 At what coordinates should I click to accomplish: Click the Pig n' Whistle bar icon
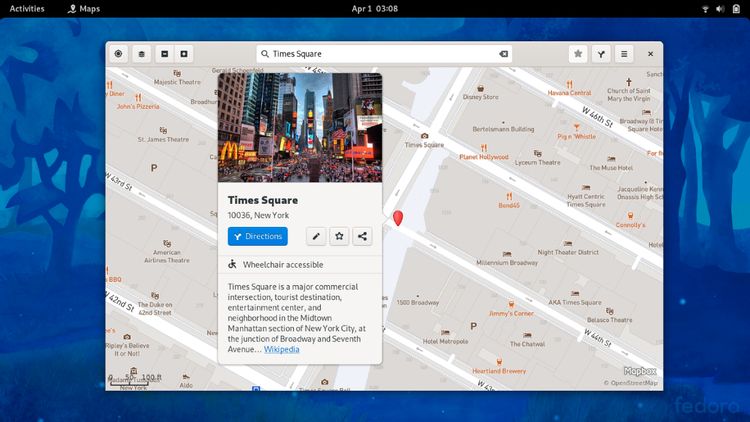(x=576, y=128)
